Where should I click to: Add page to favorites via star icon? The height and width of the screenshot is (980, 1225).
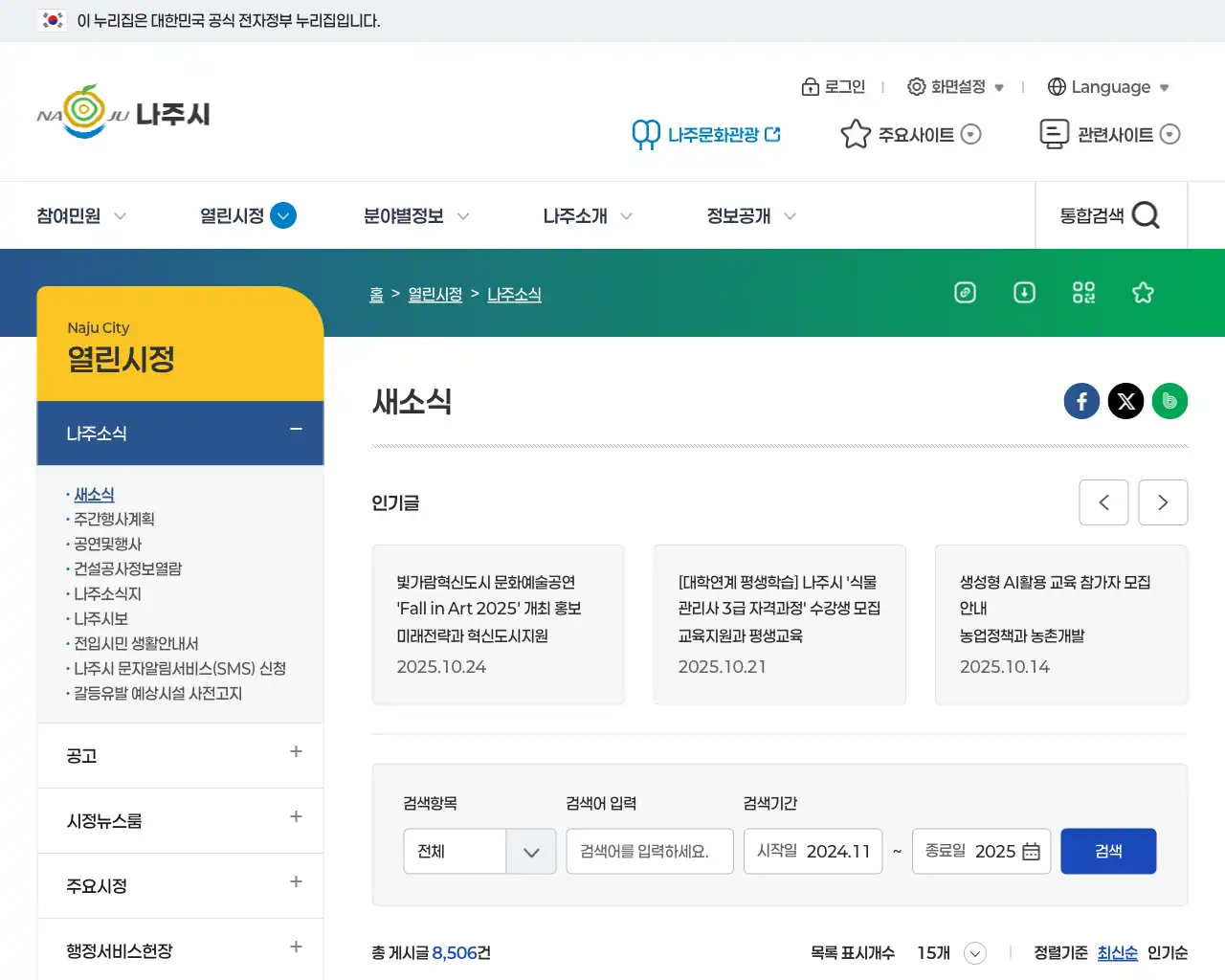1143,293
